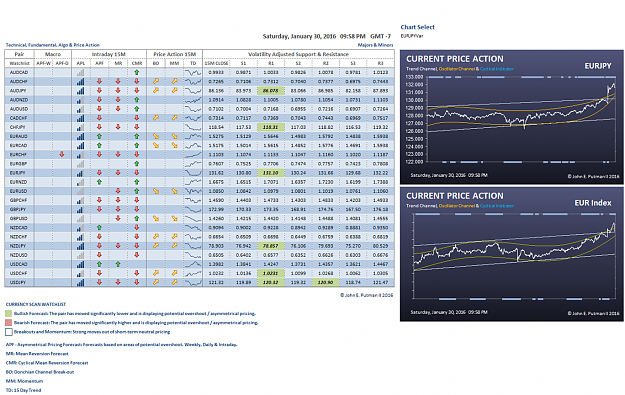Viewport: 625px width, 395px height.
Task: Click the MR: Mean Reversion Forecast definition
Action: pos(37,354)
